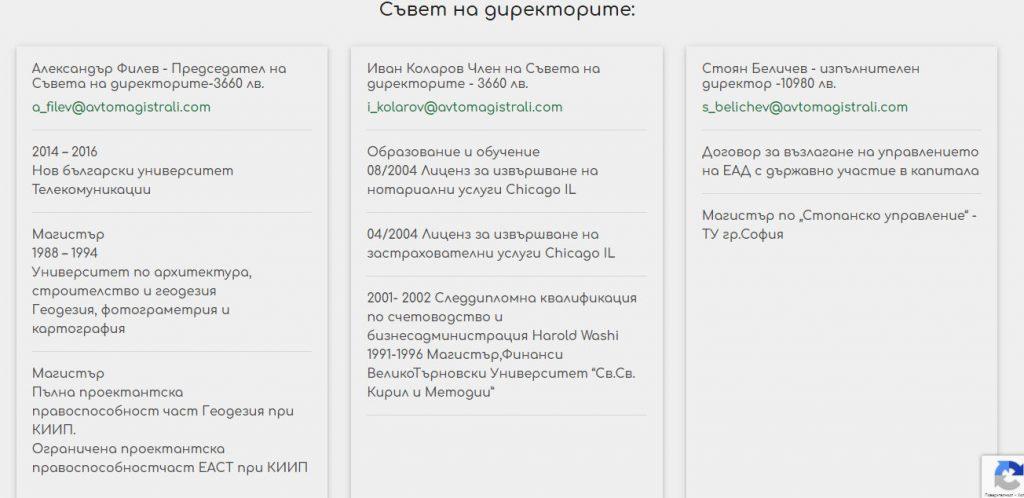
Task: Click the "Съвет на директорите:" heading
Action: (508, 12)
